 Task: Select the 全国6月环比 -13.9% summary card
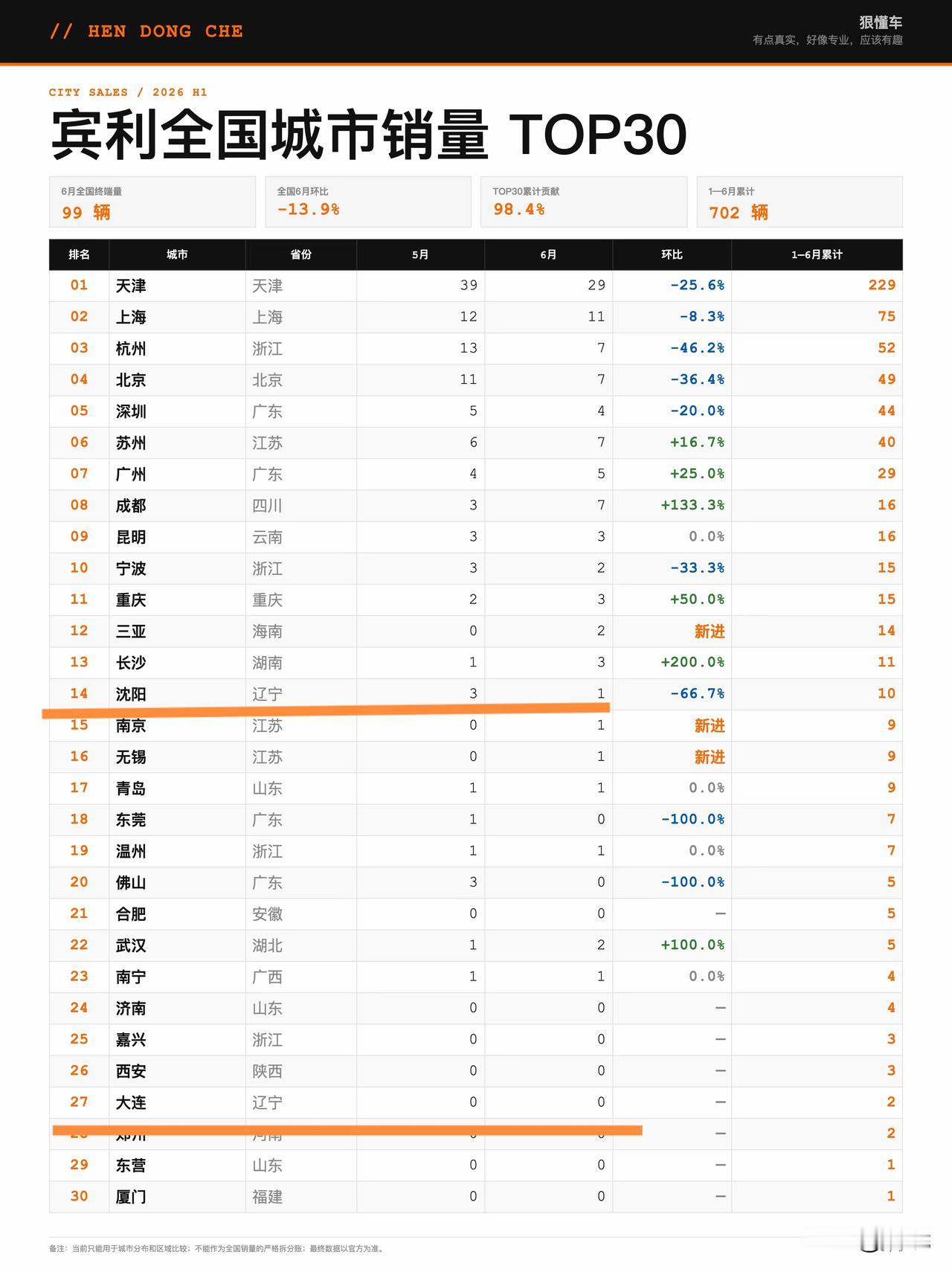[368, 202]
